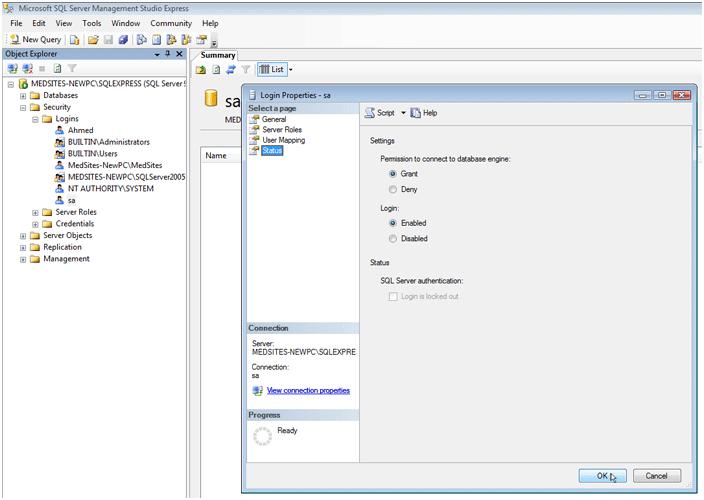This screenshot has width=704, height=500.
Task: Select the BUILTIN\Administrators login
Action: click(109, 142)
